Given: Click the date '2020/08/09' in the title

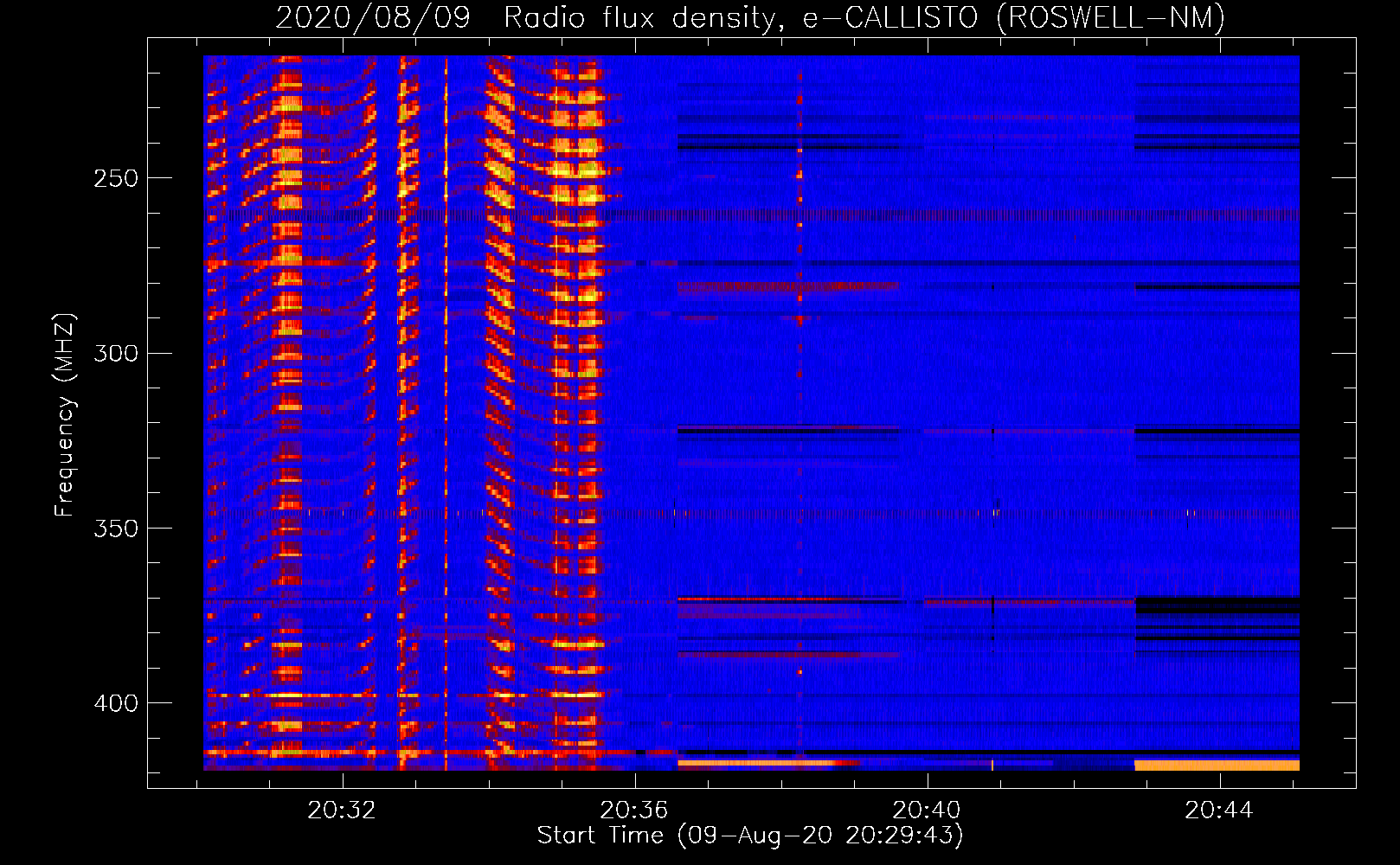Looking at the screenshot, I should coord(373,17).
